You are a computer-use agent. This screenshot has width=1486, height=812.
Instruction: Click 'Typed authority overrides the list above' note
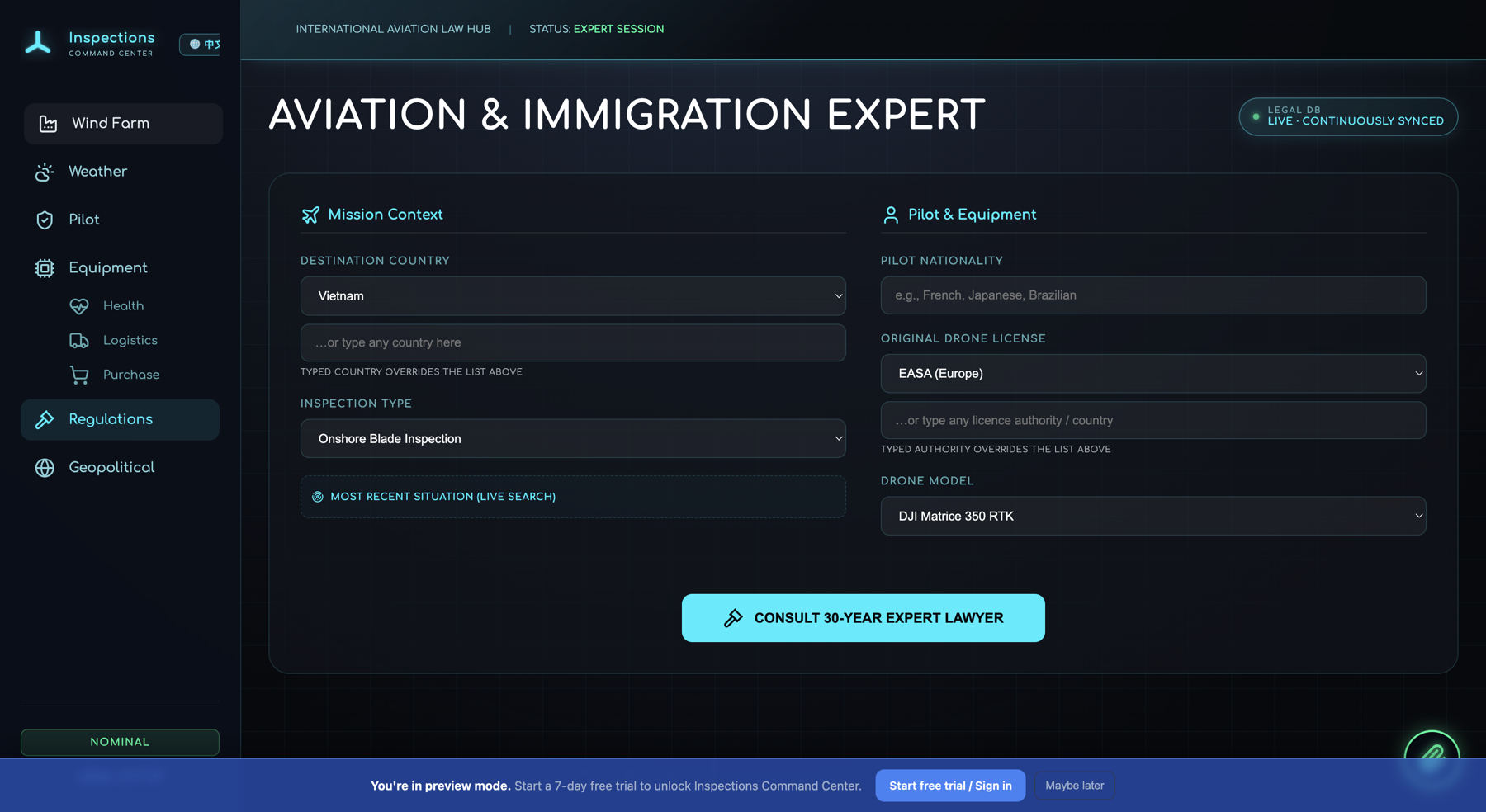coord(996,450)
